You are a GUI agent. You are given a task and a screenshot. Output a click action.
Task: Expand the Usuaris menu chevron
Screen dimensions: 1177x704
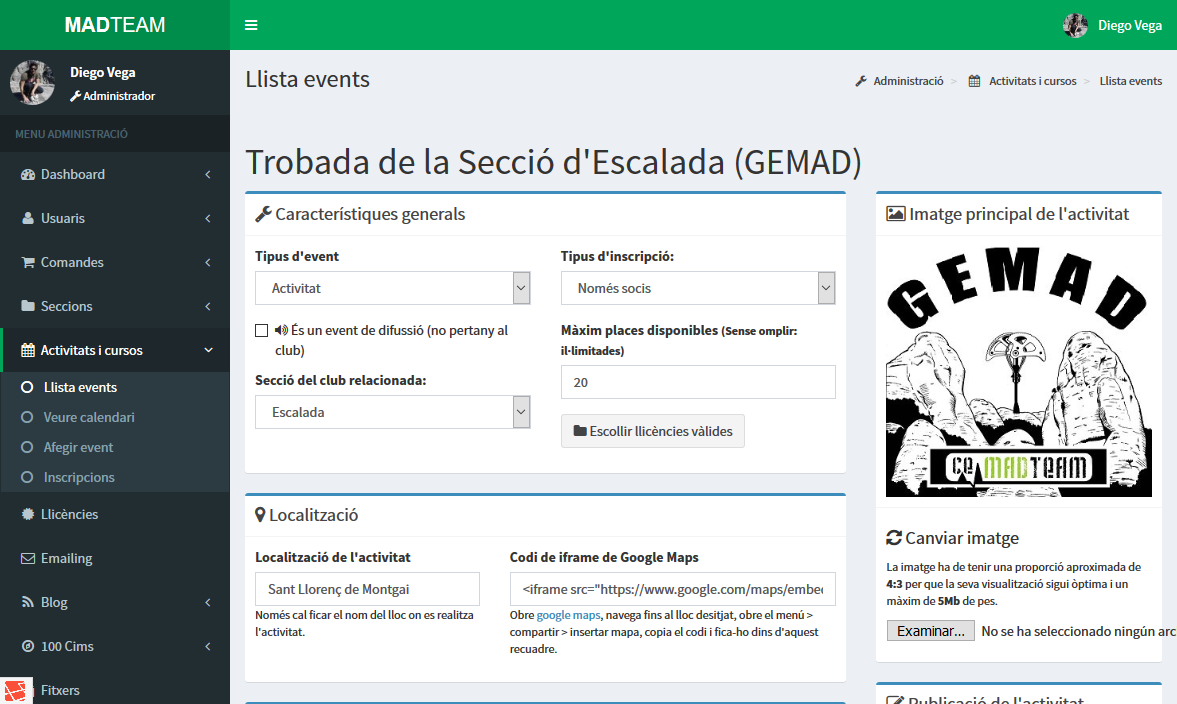(x=208, y=218)
